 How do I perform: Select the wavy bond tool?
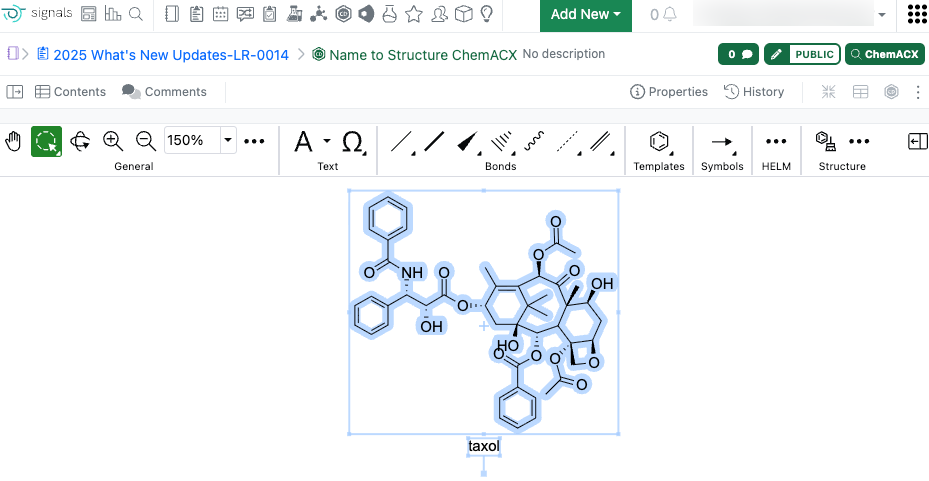click(x=535, y=141)
